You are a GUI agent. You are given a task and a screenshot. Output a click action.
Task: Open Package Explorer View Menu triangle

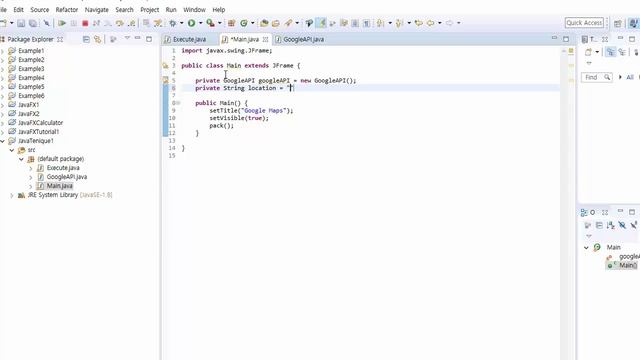(x=127, y=38)
